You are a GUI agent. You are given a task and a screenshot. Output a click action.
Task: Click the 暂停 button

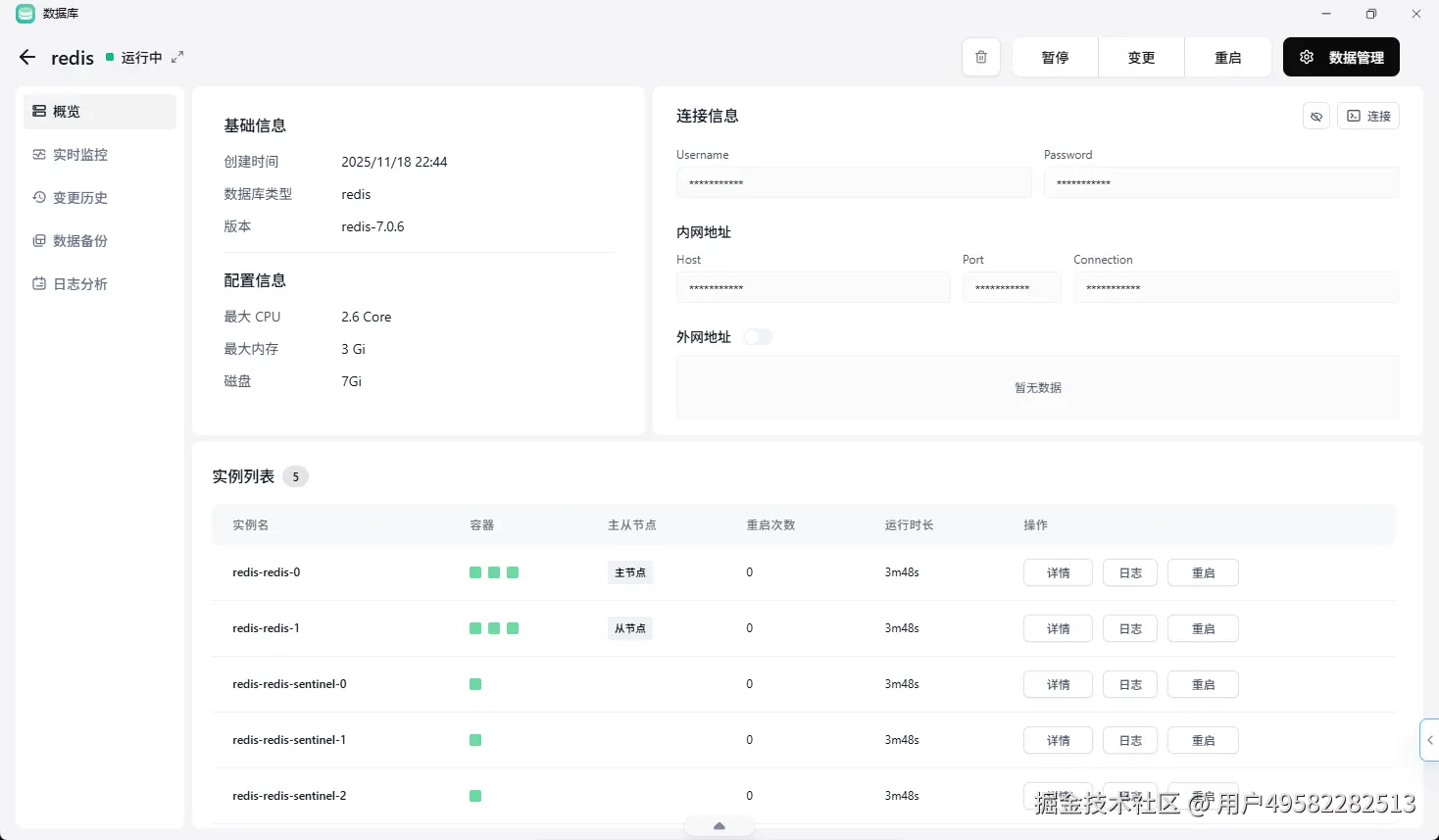point(1055,57)
